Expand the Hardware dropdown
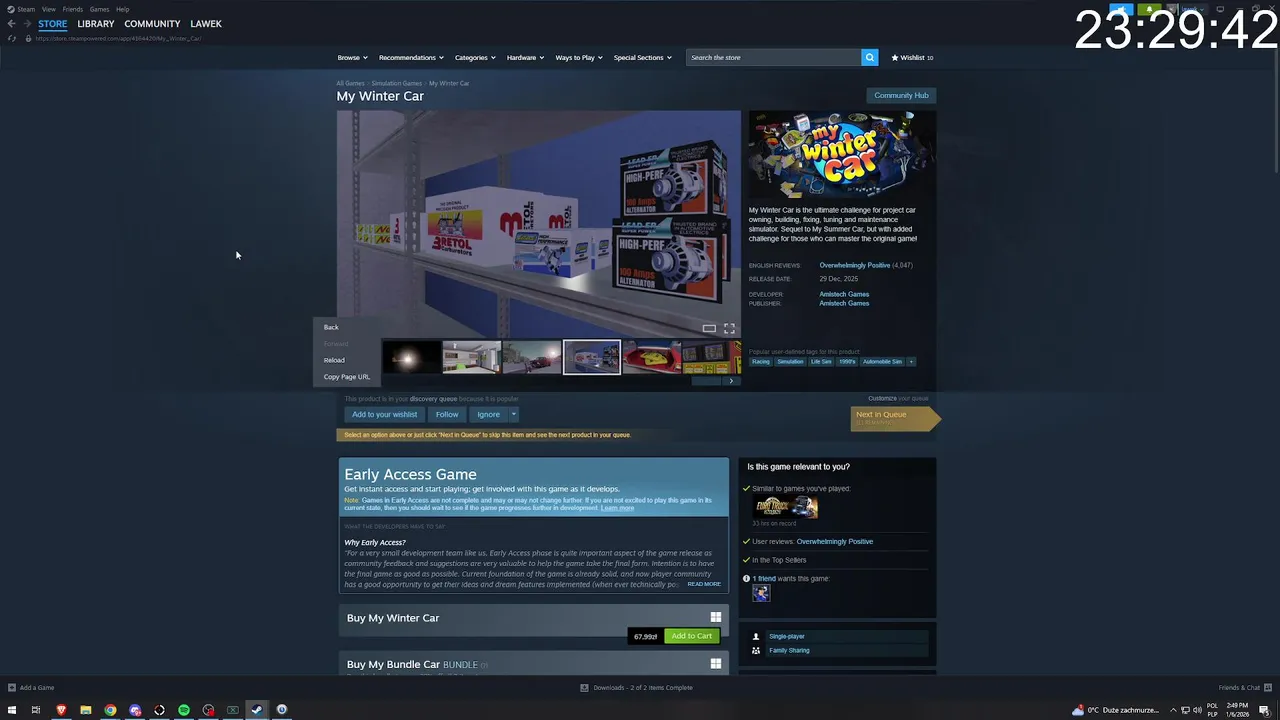The height and width of the screenshot is (720, 1280). pyautogui.click(x=525, y=57)
